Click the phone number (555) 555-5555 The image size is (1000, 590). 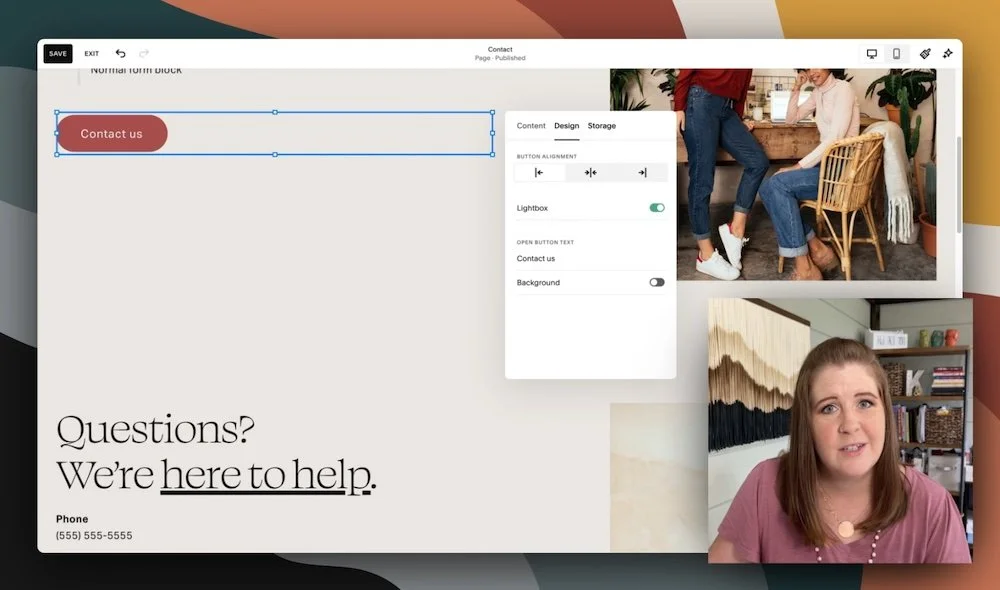94,535
